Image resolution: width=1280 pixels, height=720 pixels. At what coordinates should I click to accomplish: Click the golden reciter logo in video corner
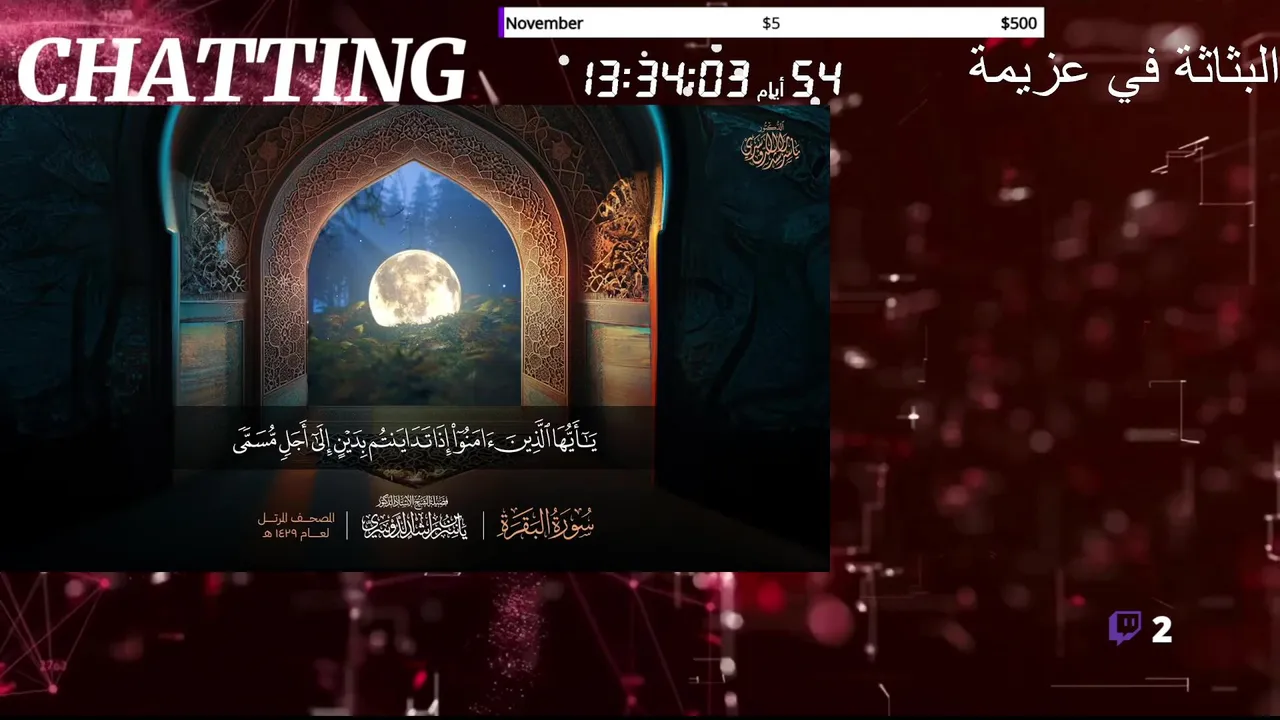pyautogui.click(x=770, y=146)
